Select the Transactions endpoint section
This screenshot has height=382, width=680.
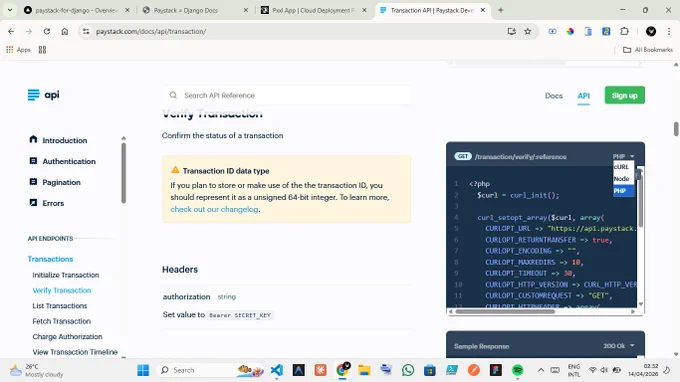[50, 259]
